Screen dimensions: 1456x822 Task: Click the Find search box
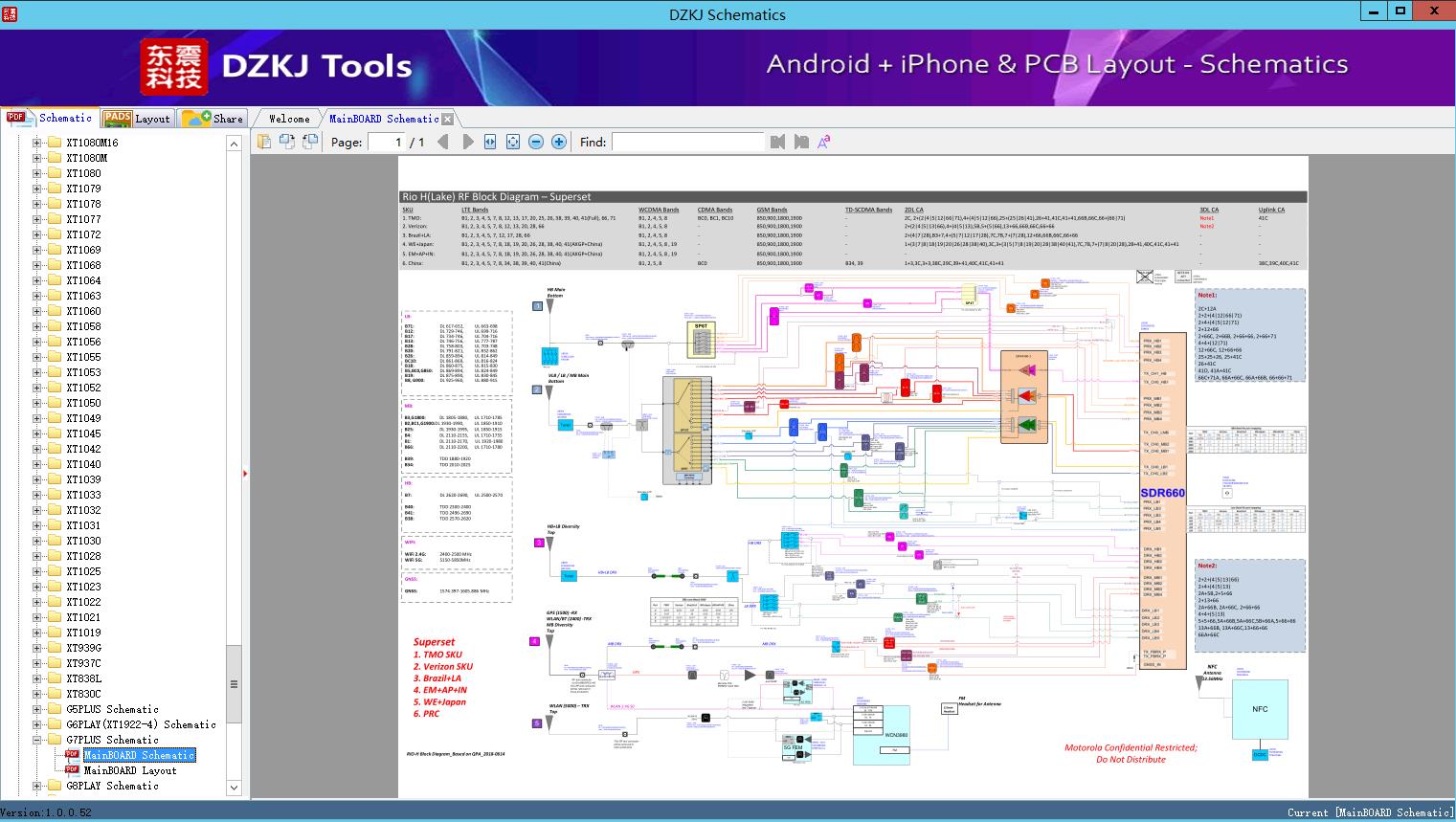click(x=687, y=142)
